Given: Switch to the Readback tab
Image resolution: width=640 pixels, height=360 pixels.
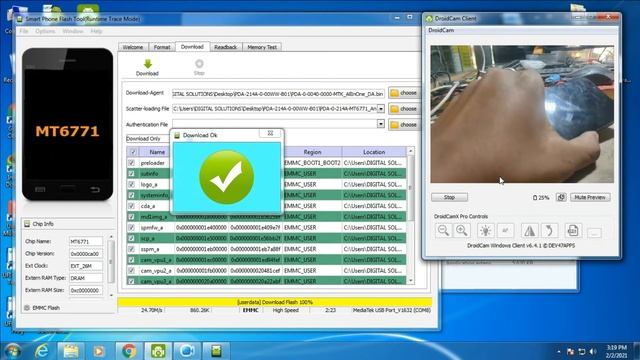Looking at the screenshot, I should tap(226, 47).
